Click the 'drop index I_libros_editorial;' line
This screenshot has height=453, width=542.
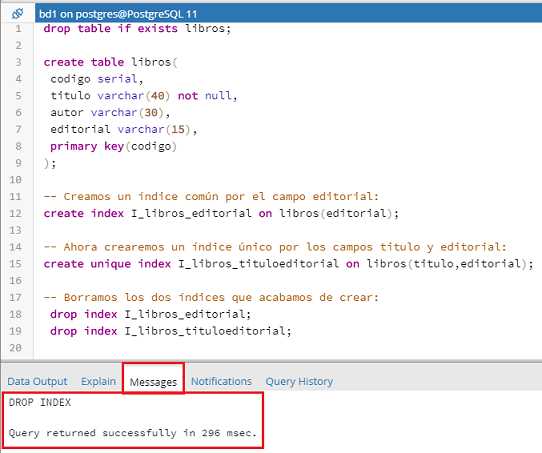pyautogui.click(x=150, y=314)
